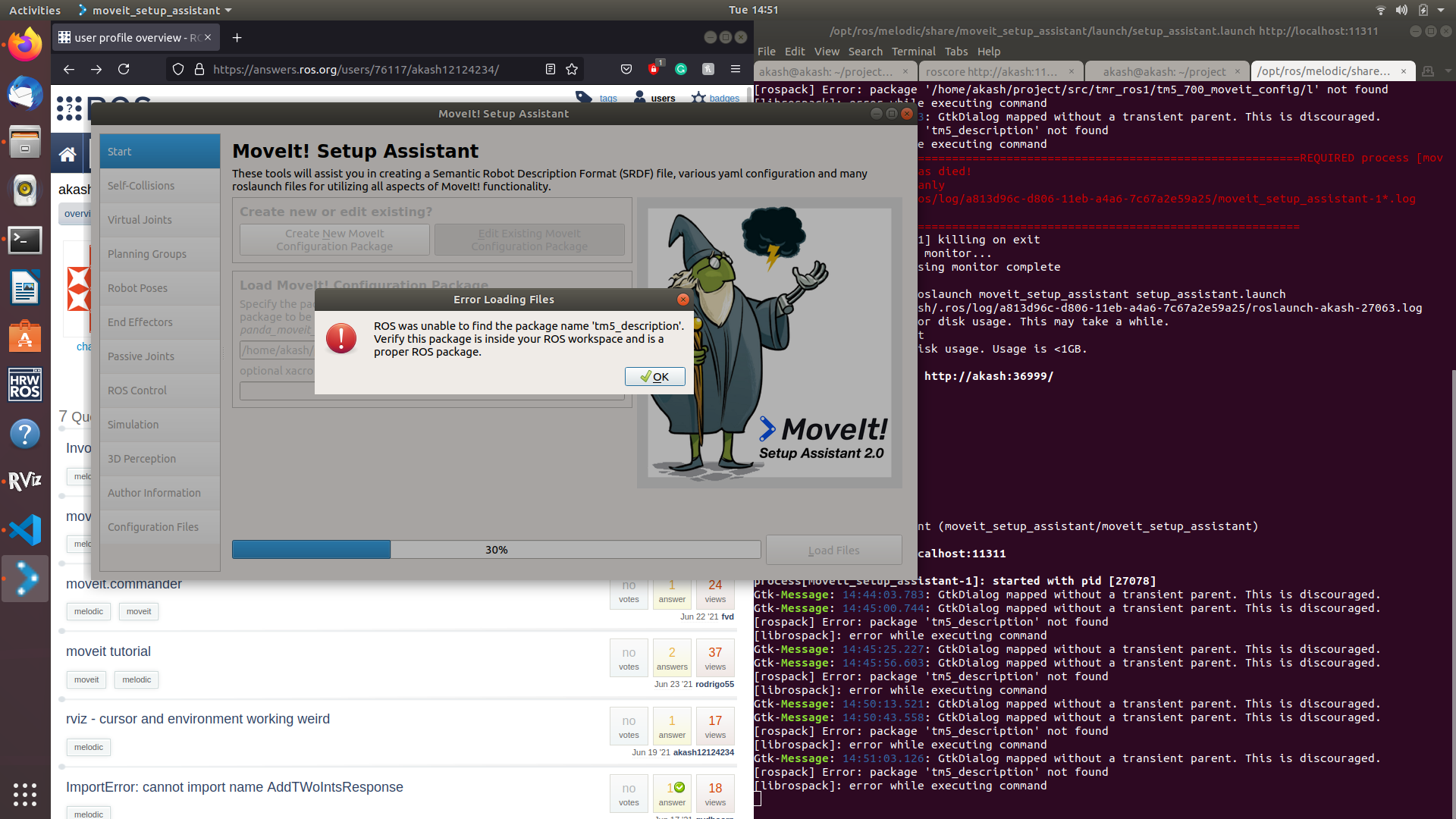
Task: Show Applications grid in dock
Action: (x=25, y=794)
